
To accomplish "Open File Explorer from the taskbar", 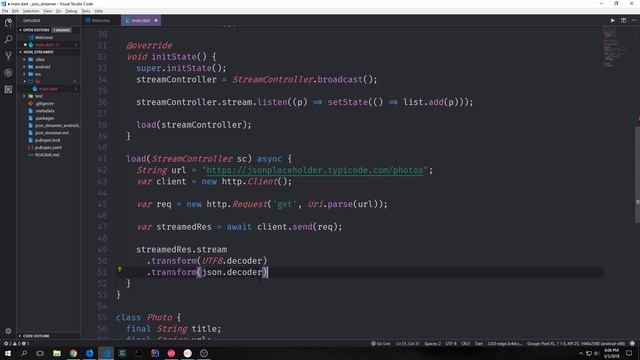I will 57,353.
